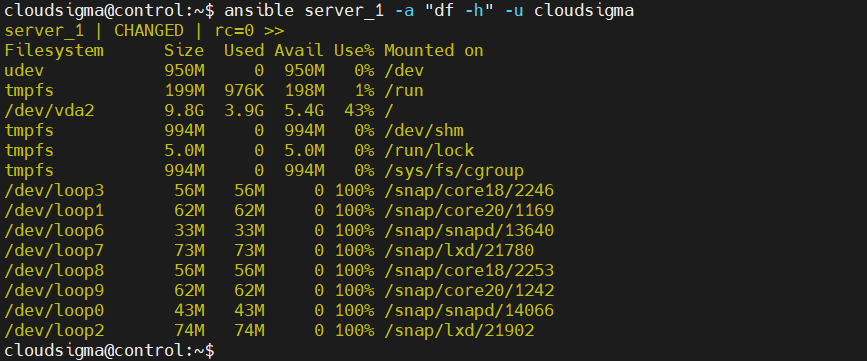Click the 'Use%' column header
Viewport: 867px width, 361px height.
(354, 51)
